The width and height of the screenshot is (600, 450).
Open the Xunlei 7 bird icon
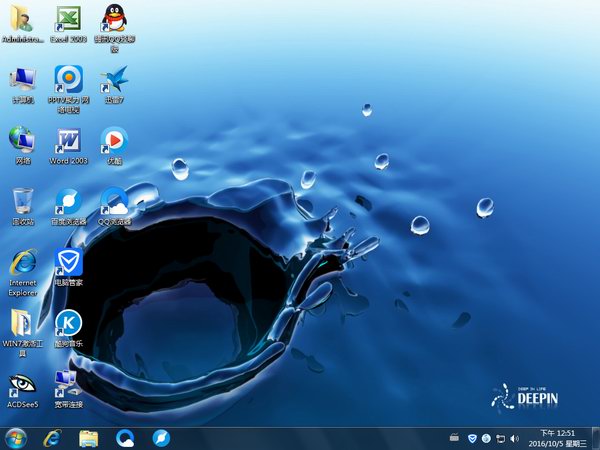click(x=115, y=78)
